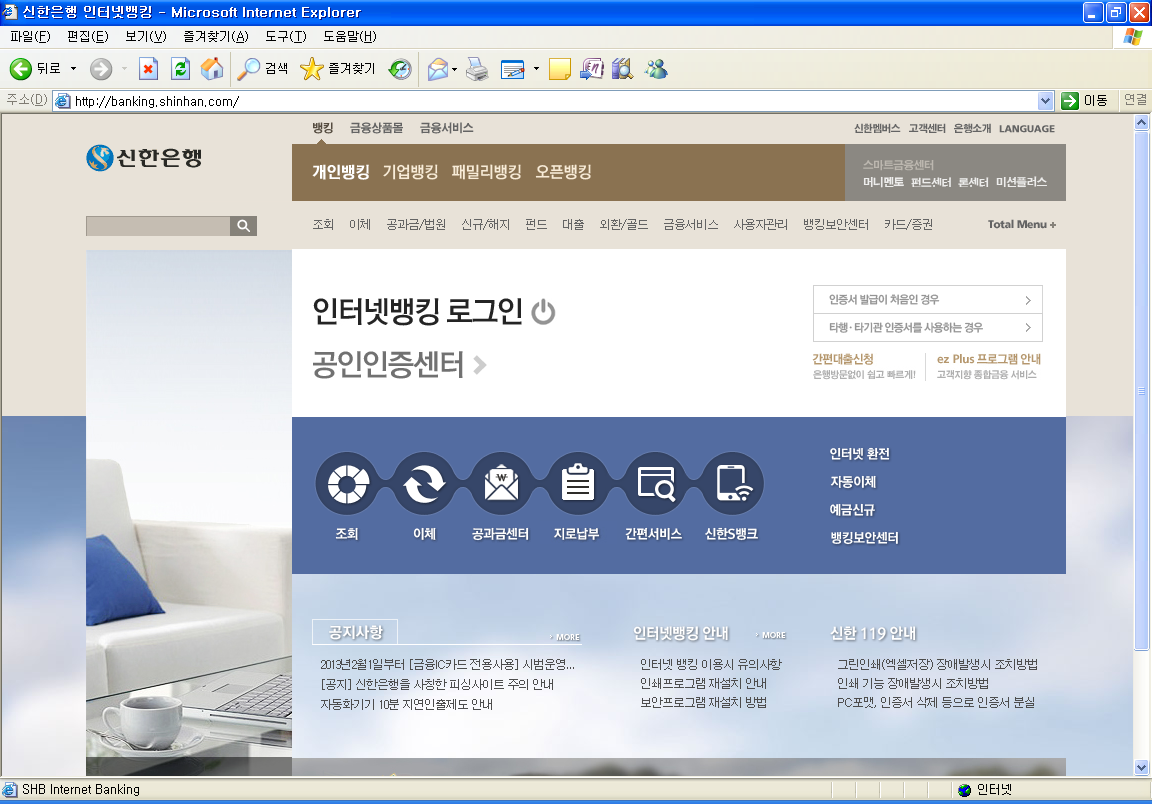Viewport: 1152px width, 804px height.
Task: Open 간편서비스 search window icon
Action: coord(655,484)
